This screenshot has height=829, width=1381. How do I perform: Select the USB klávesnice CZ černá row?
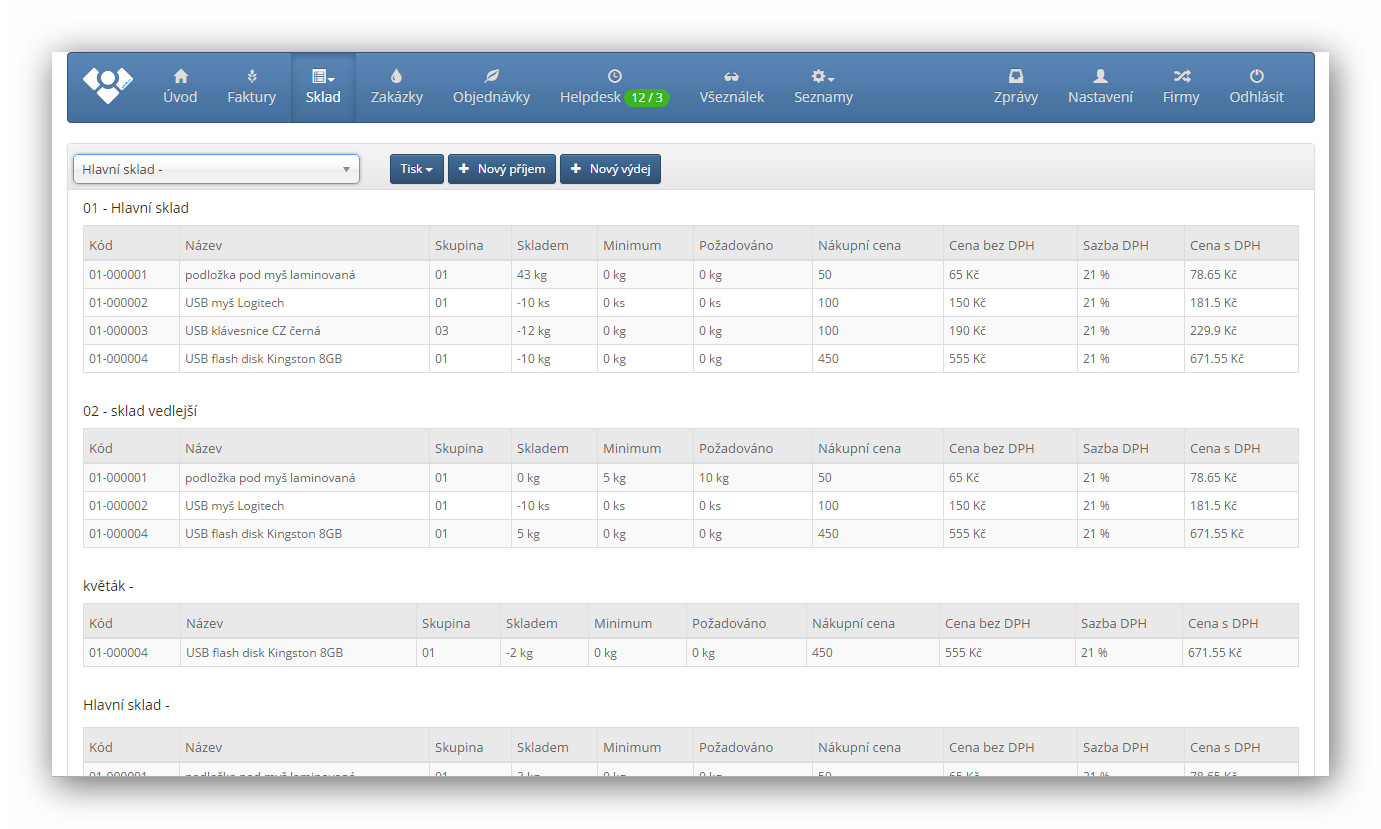[x=253, y=331]
